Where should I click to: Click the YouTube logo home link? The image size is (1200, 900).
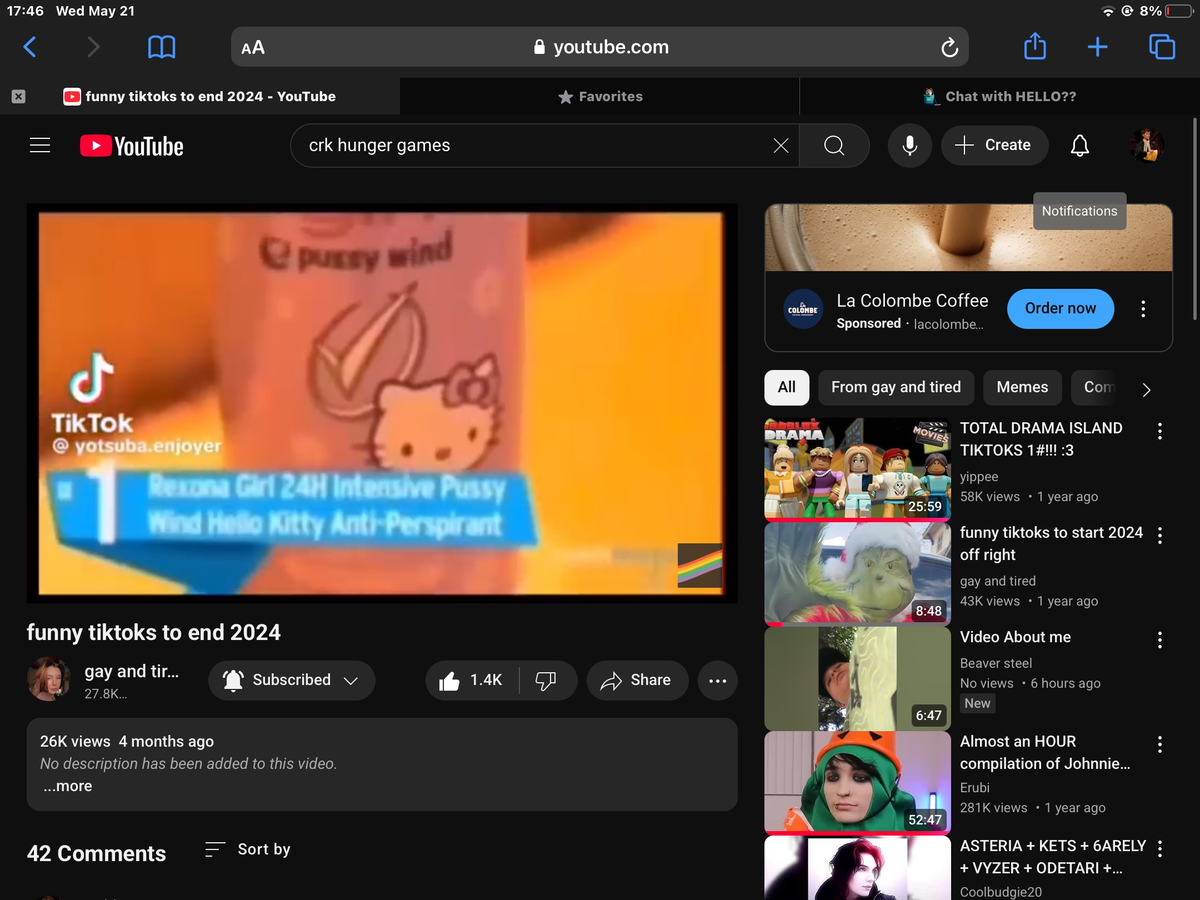point(132,146)
